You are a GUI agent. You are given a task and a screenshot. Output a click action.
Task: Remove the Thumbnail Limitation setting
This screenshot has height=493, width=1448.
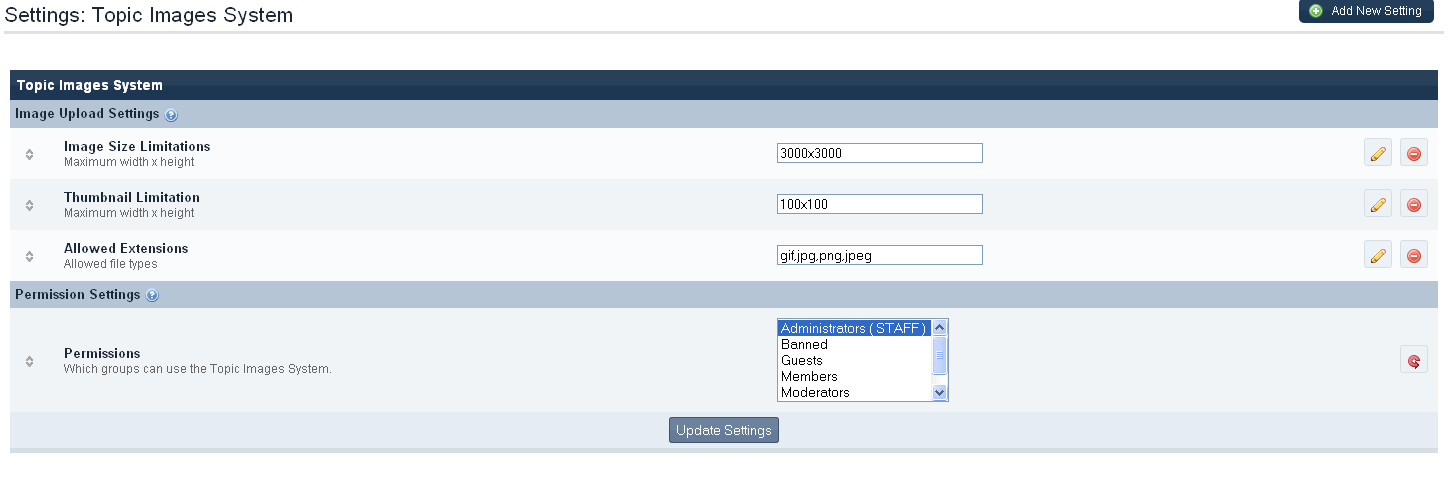point(1413,204)
